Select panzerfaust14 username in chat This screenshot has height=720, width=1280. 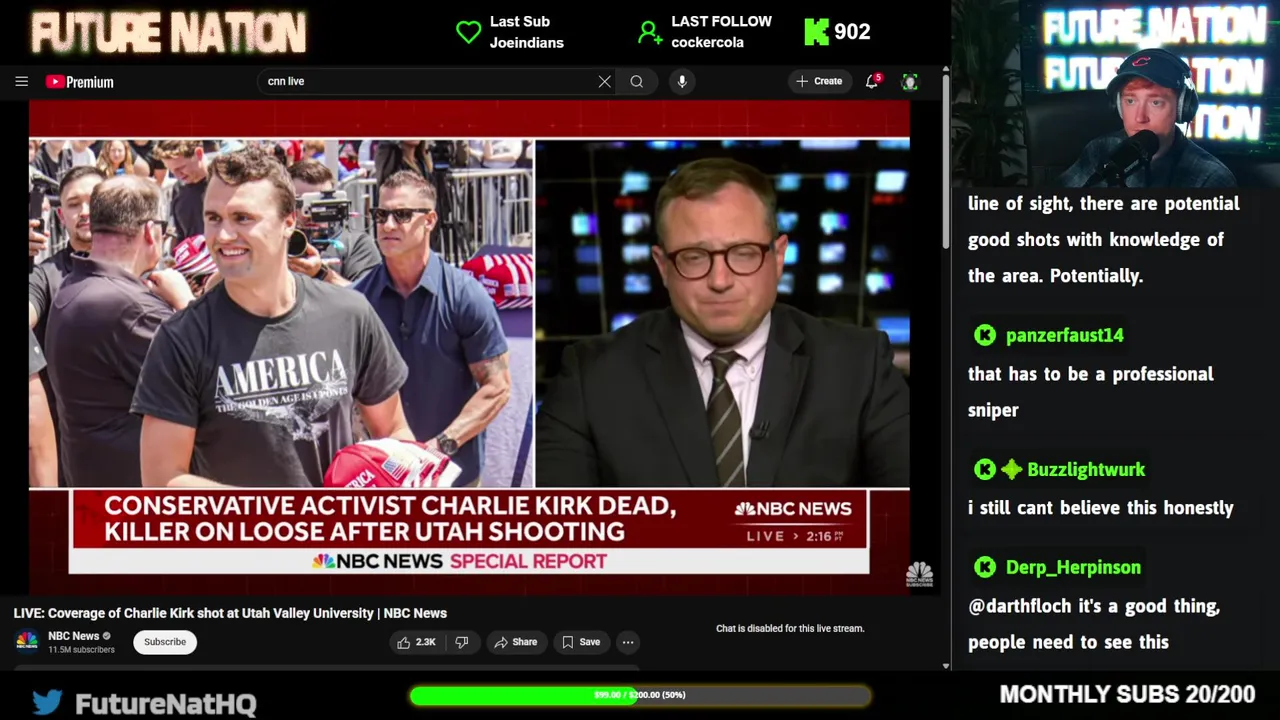click(1065, 335)
